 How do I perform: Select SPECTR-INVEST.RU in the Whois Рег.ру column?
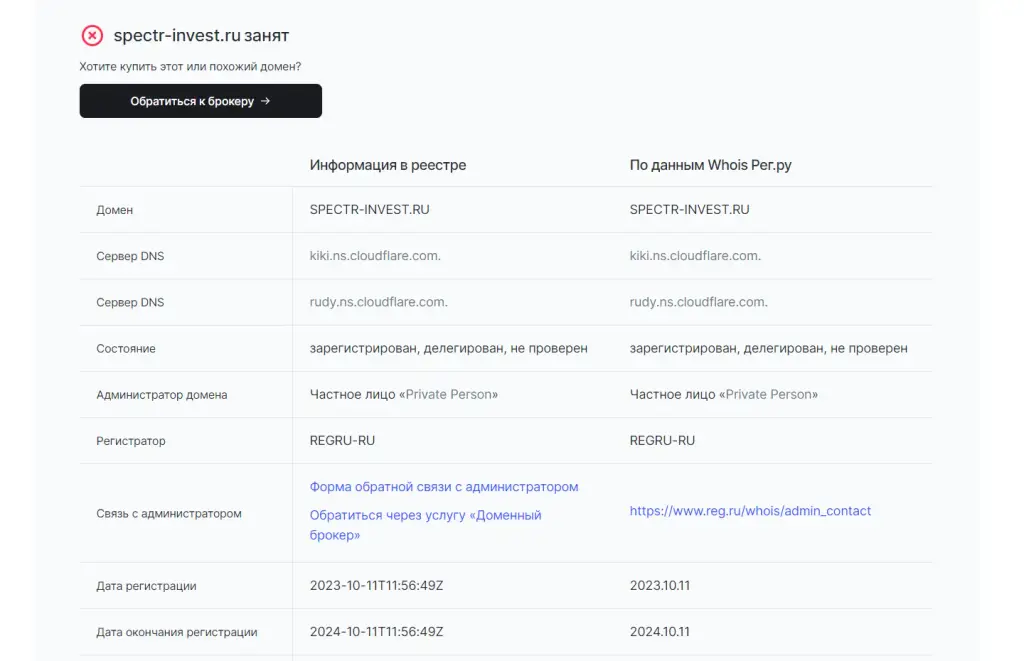690,210
